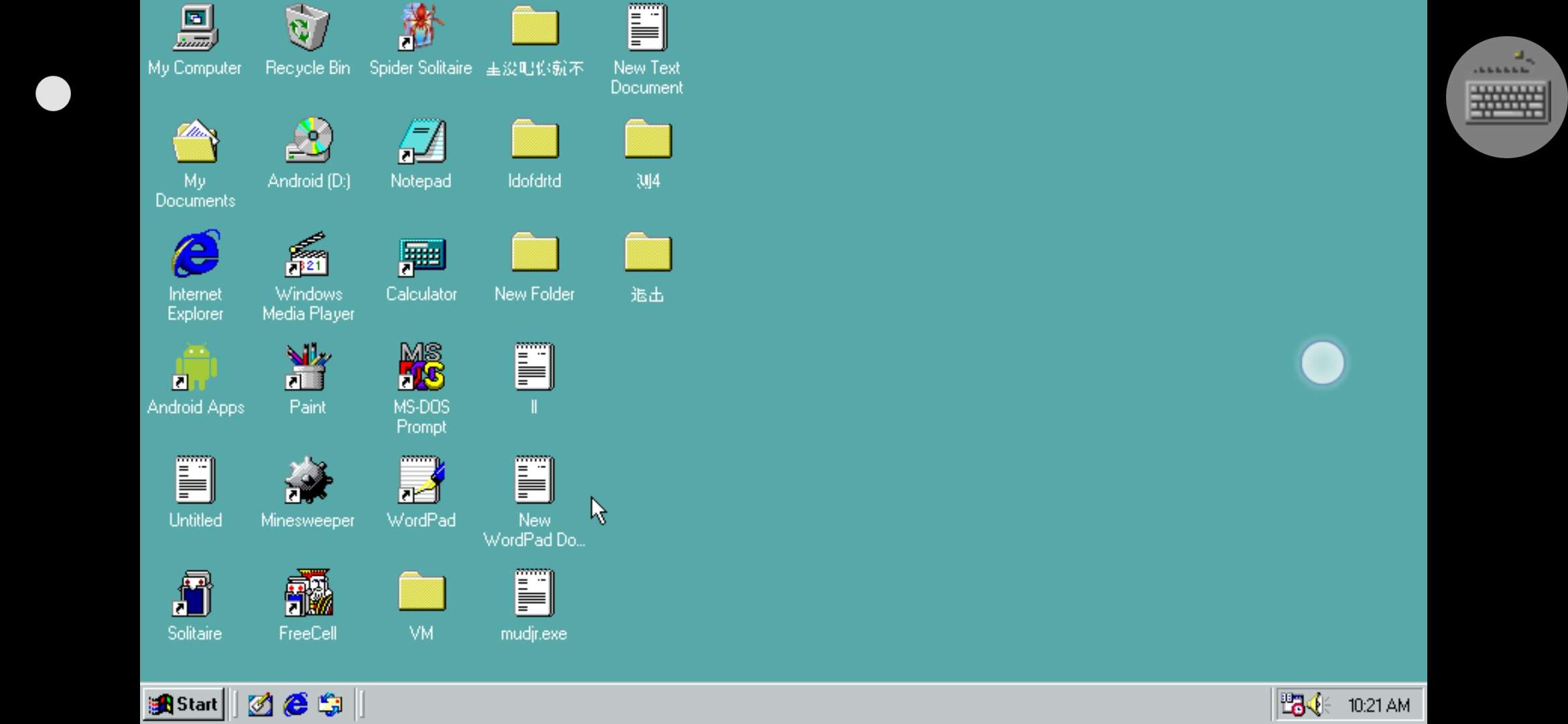The width and height of the screenshot is (1568, 724).
Task: Select the WordPad shortcut icon
Action: point(421,481)
